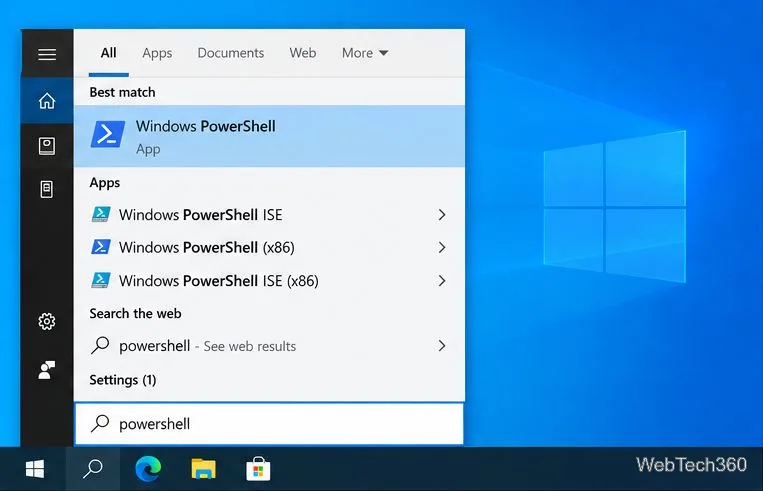The image size is (763, 491).
Task: Click the magnifier icon beside web result
Action: [x=100, y=346]
